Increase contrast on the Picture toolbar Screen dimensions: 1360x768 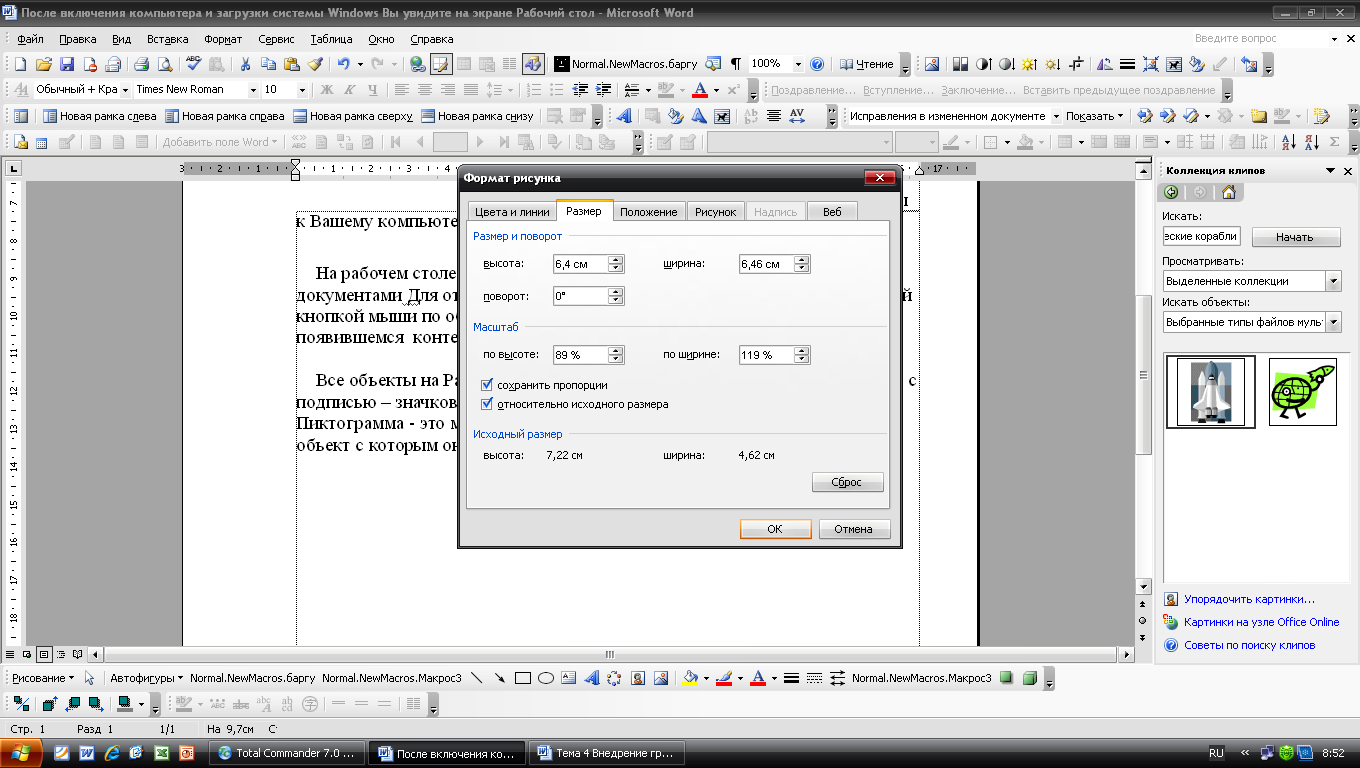[984, 64]
